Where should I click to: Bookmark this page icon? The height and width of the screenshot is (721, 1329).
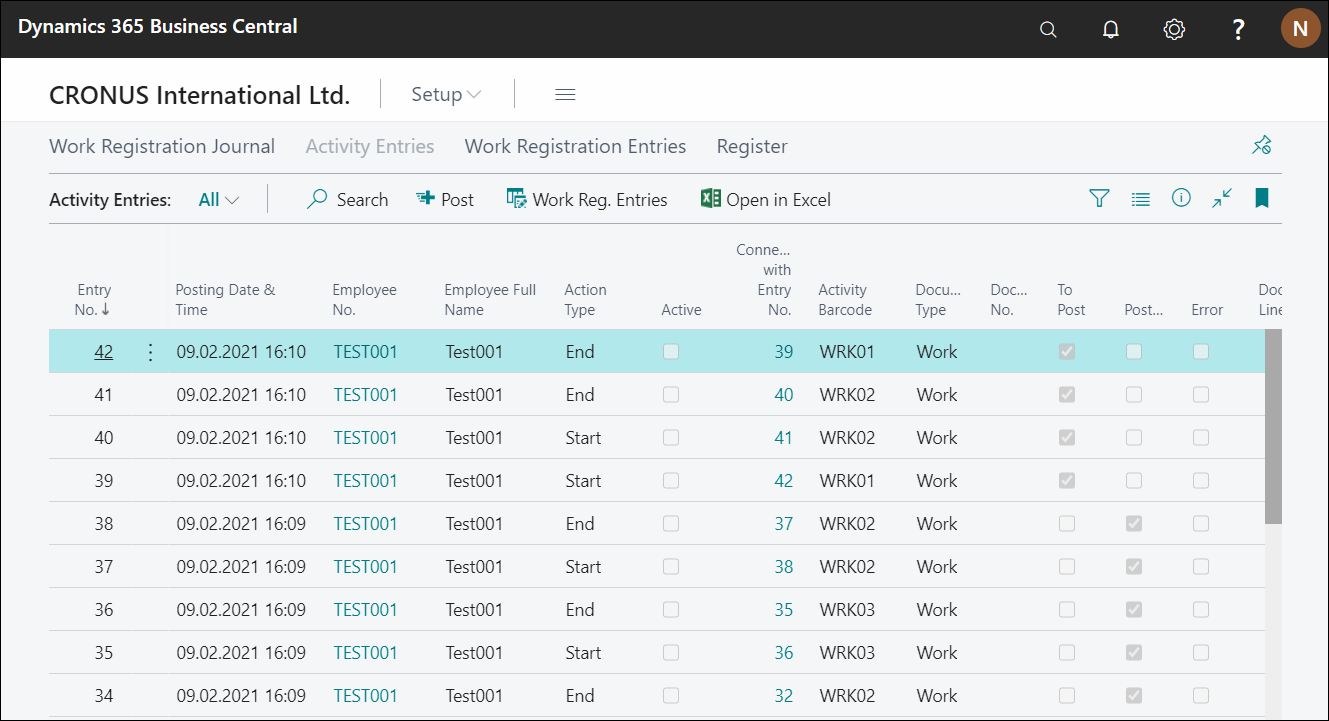coord(1262,198)
